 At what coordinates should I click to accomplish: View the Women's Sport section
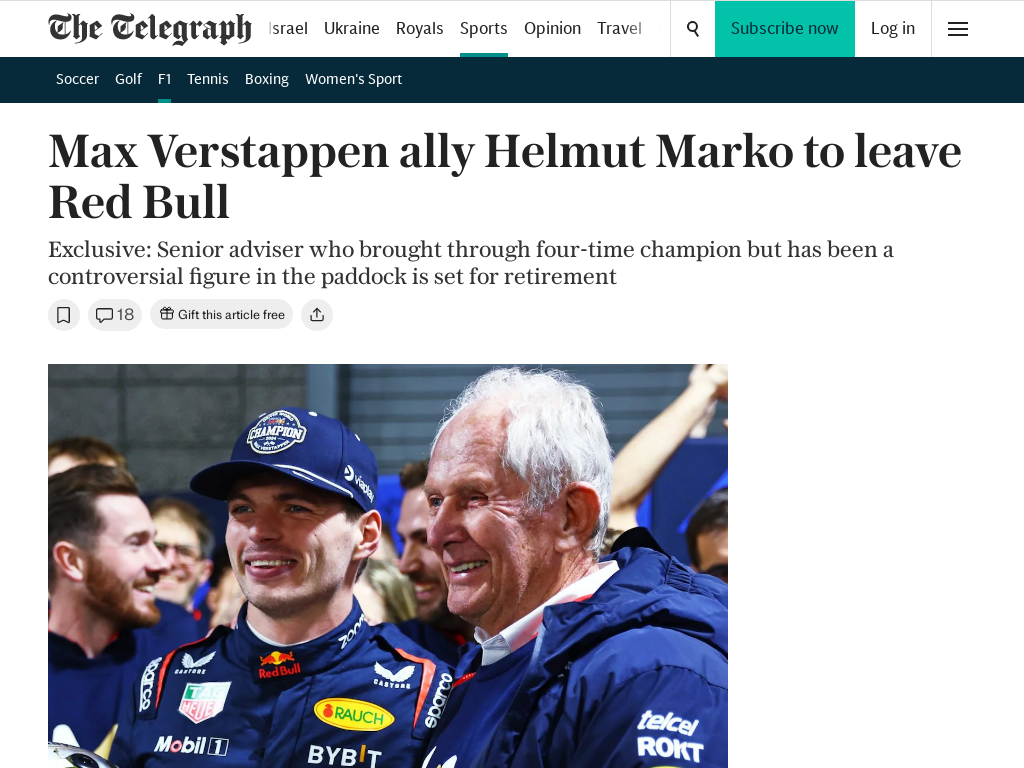(x=353, y=78)
